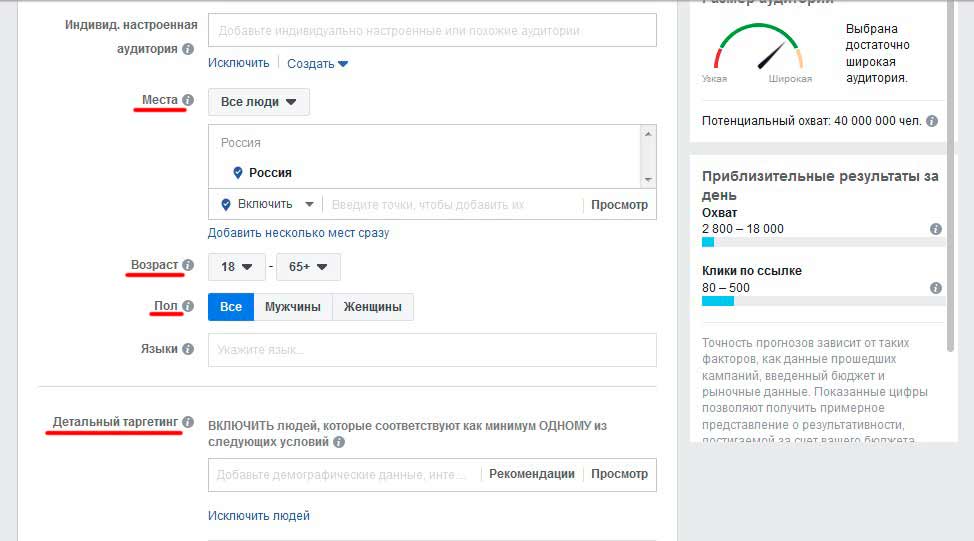Open the minimum age 18 dropdown

(x=237, y=267)
